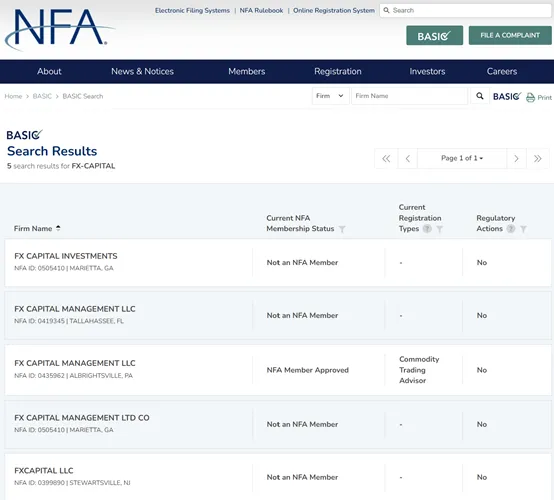Go to next results page arrow
The width and height of the screenshot is (554, 500).
[x=516, y=158]
